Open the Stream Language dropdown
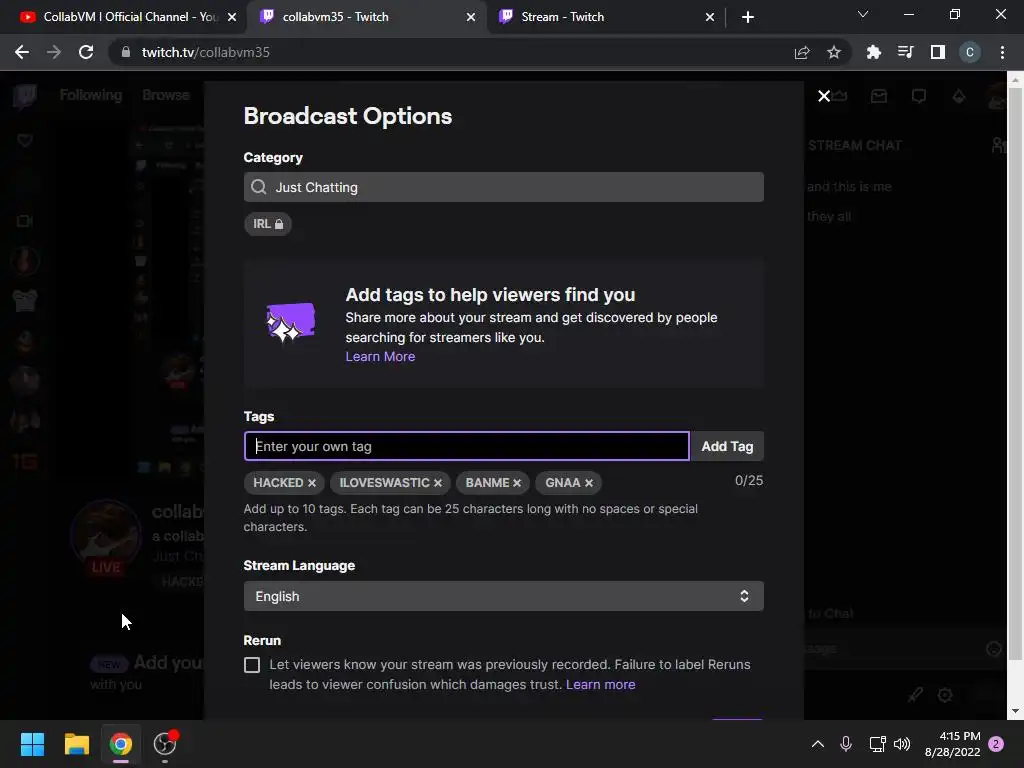Image resolution: width=1024 pixels, height=768 pixels. (x=504, y=596)
